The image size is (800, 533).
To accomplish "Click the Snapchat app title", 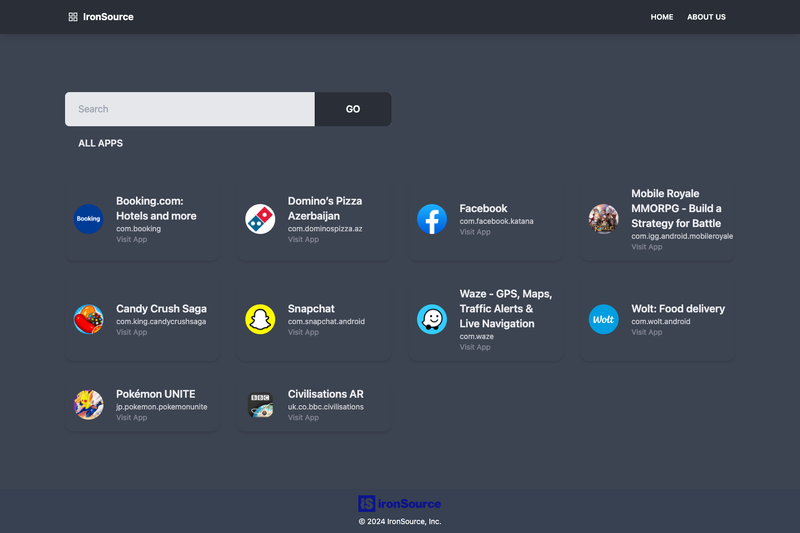I will 311,309.
